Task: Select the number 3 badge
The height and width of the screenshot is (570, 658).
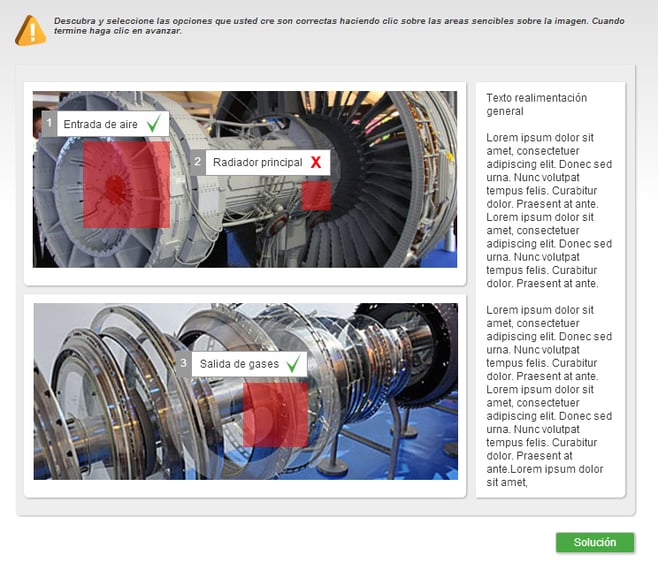Action: coord(183,364)
